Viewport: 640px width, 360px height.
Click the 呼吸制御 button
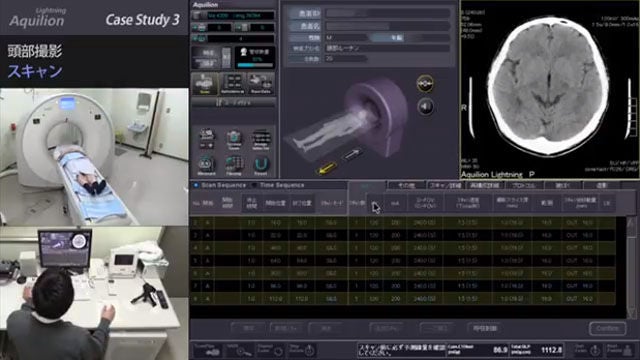484,328
